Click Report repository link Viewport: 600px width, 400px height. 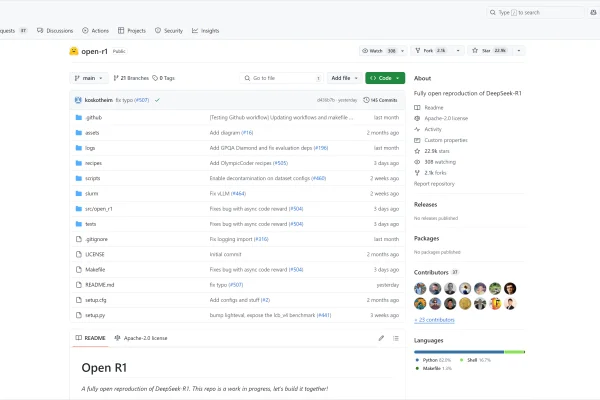[x=434, y=184]
